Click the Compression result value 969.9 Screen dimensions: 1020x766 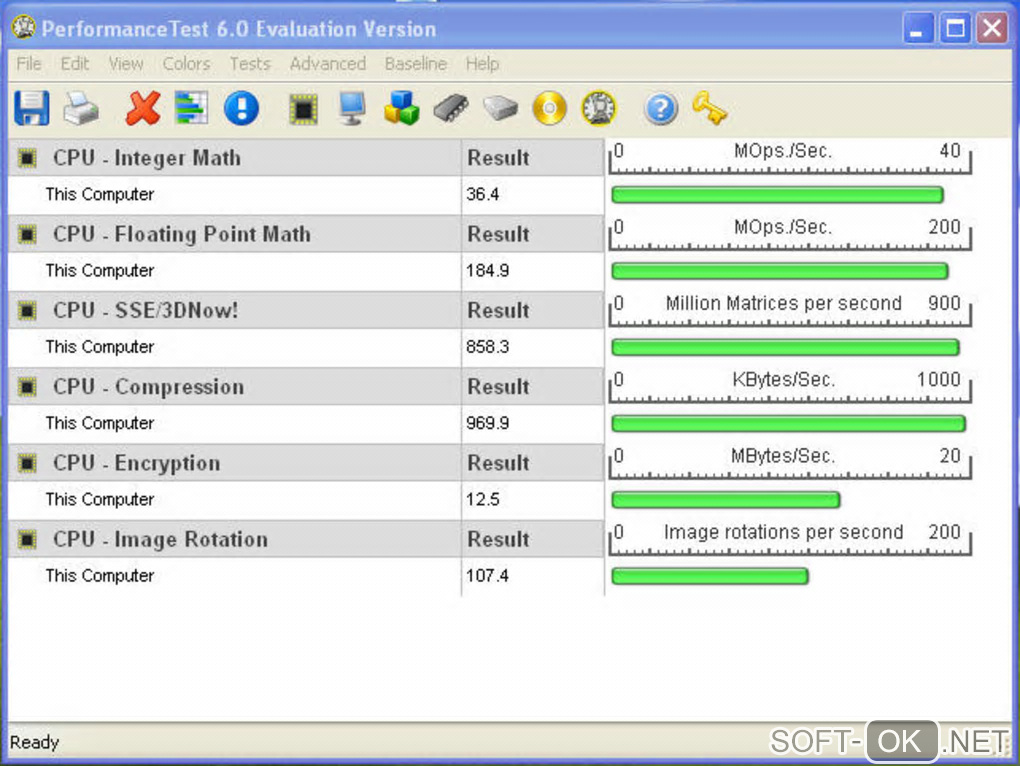[487, 423]
